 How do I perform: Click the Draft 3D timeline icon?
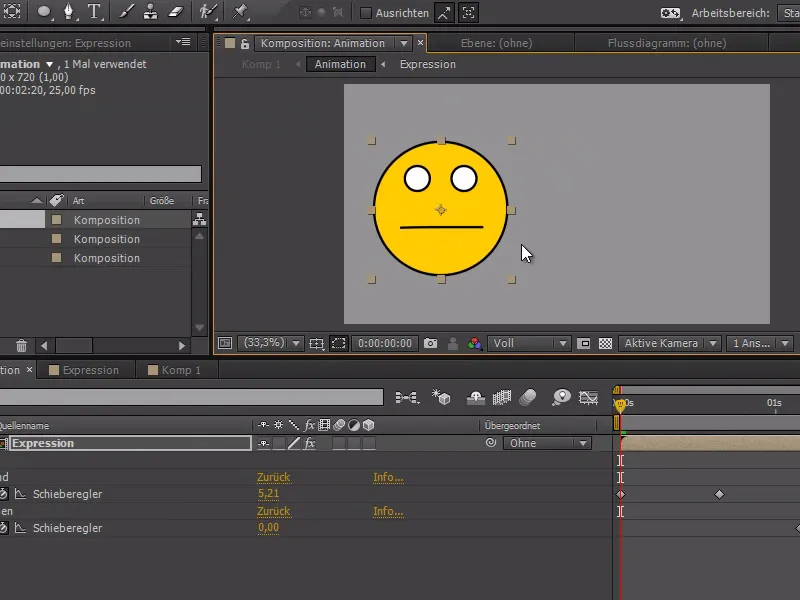coord(441,397)
